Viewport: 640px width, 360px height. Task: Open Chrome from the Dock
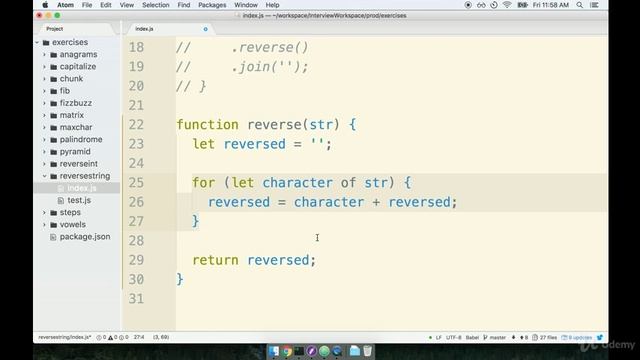287,351
